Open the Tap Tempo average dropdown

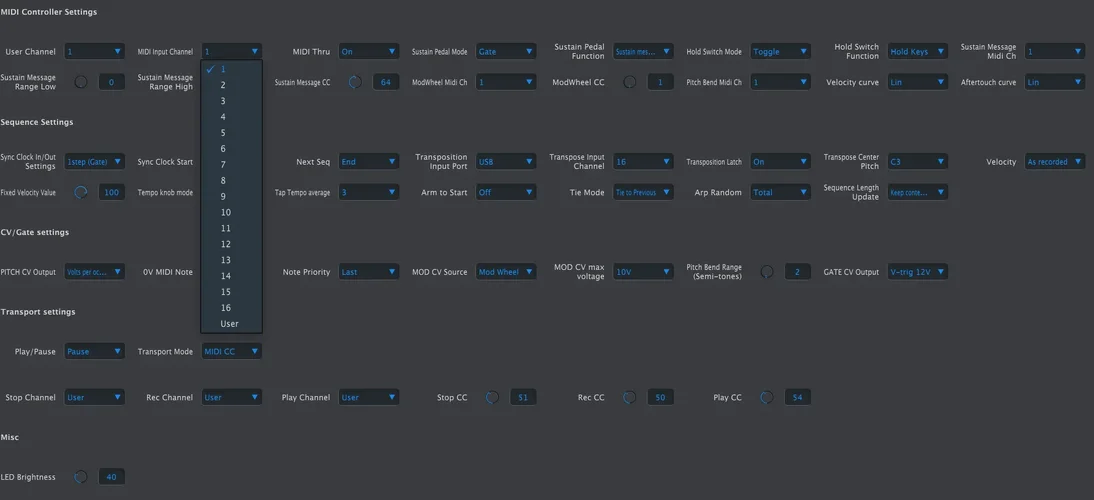click(x=369, y=192)
